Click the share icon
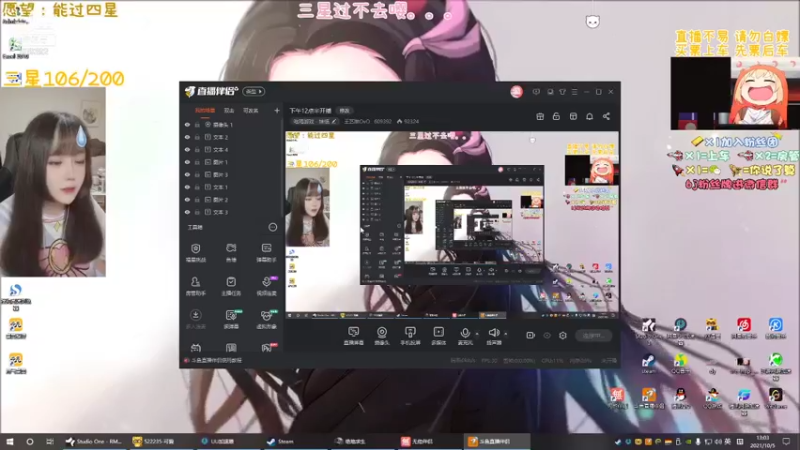This screenshot has width=800, height=450. click(x=606, y=116)
